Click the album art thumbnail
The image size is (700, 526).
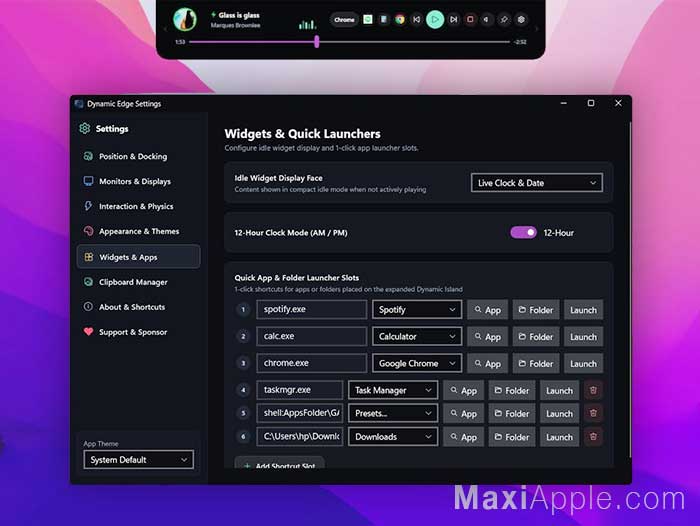pos(185,19)
